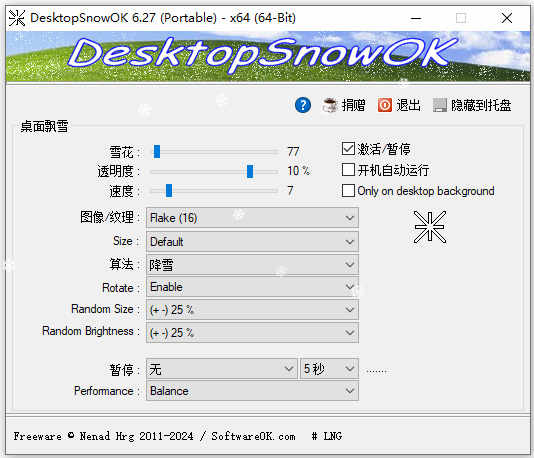Click the 透明度 value 10 %

click(x=298, y=171)
